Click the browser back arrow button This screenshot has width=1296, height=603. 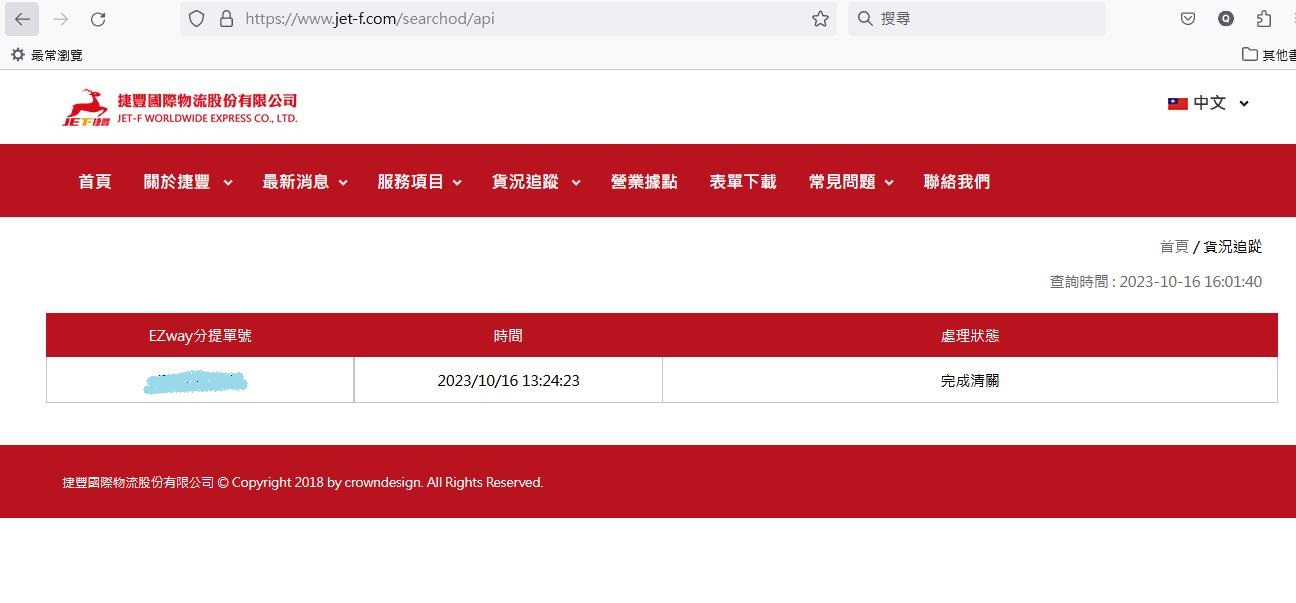(x=22, y=19)
